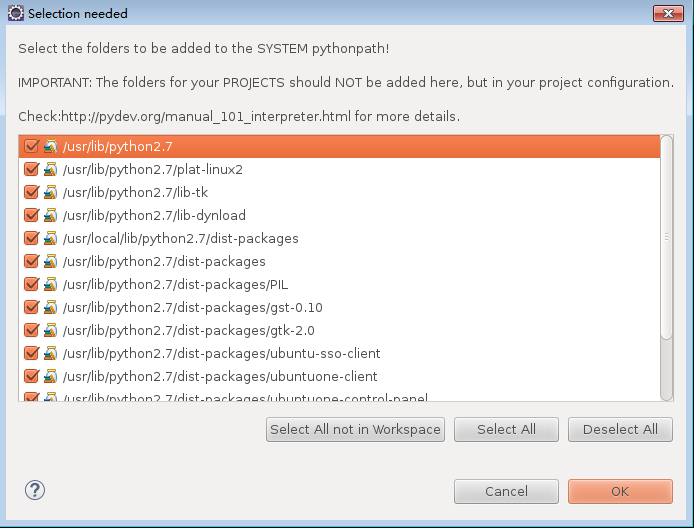Close the Selection needed dialog
694x528 pixels.
point(667,14)
